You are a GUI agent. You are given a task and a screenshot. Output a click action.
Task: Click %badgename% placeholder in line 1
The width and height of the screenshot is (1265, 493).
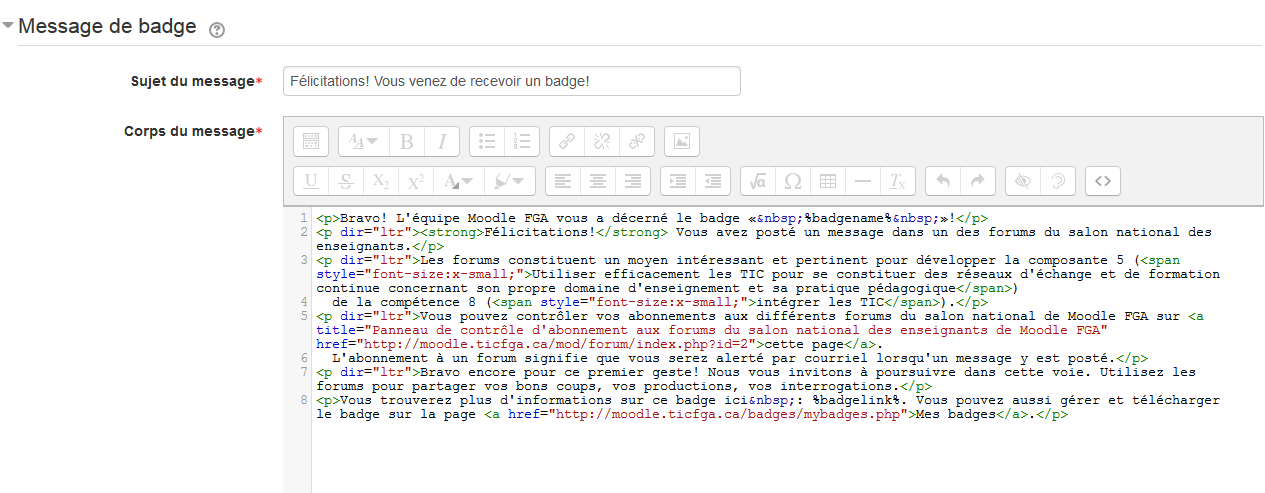pyautogui.click(x=844, y=218)
